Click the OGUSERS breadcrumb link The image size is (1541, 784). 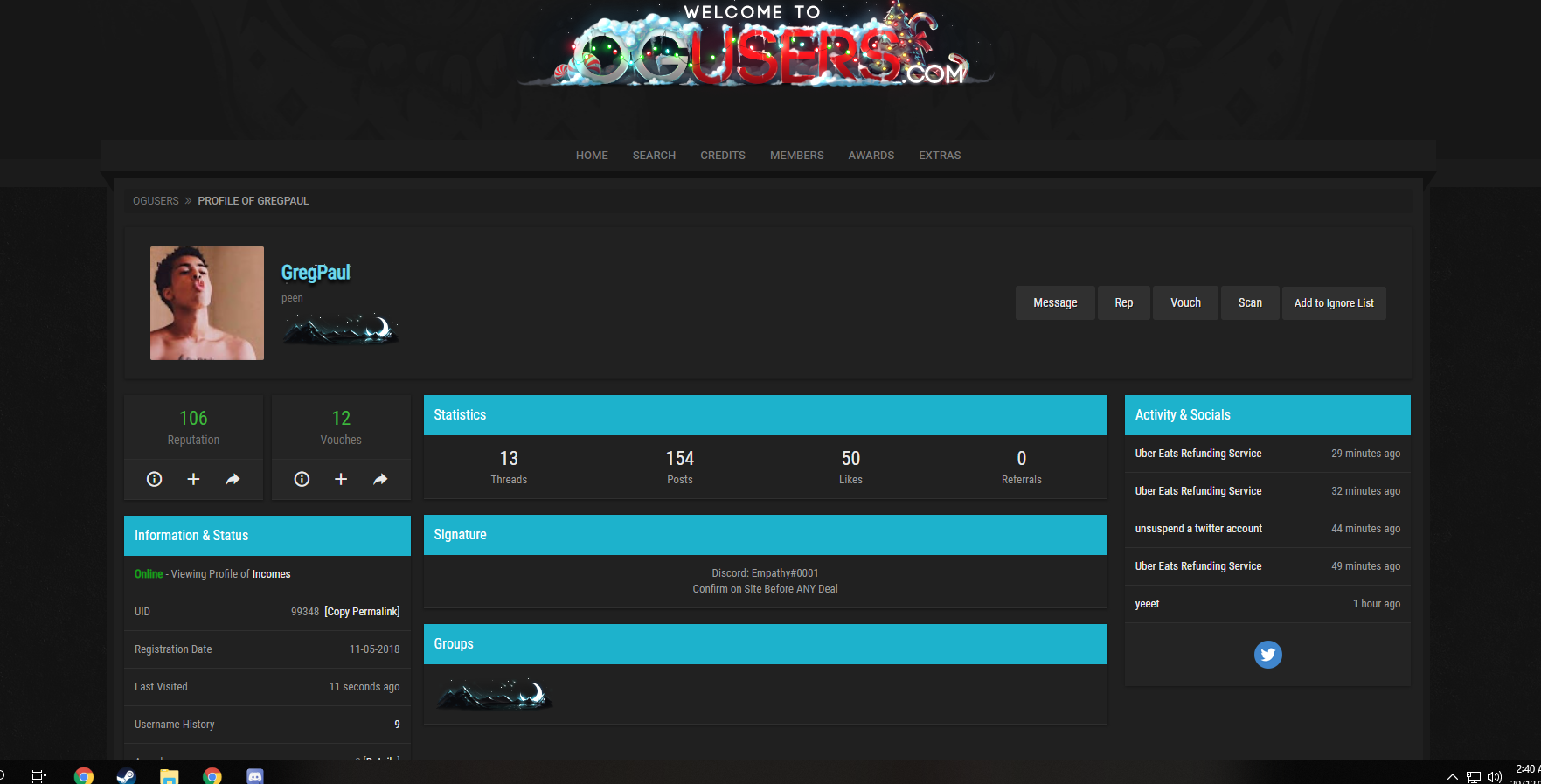(156, 201)
